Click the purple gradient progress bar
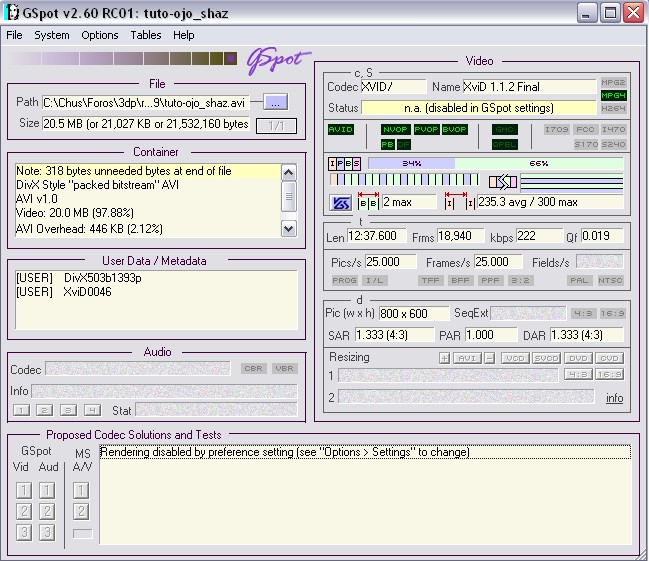Image resolution: width=649 pixels, height=561 pixels. [x=123, y=58]
